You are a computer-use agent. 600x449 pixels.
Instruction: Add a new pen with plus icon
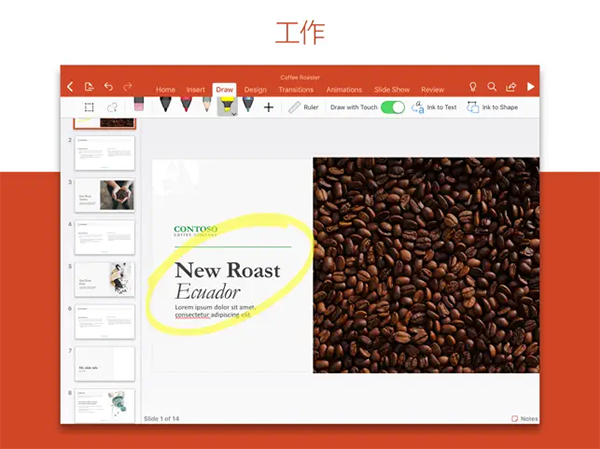coord(268,107)
